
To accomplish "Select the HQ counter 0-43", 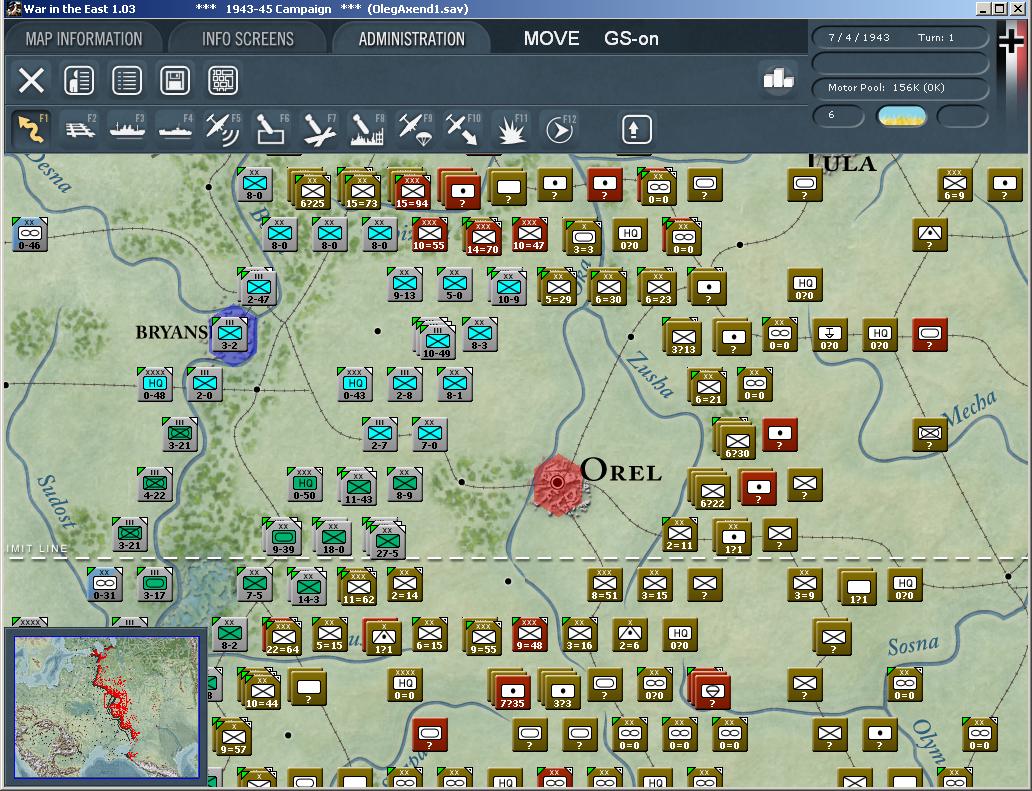I will (x=355, y=385).
